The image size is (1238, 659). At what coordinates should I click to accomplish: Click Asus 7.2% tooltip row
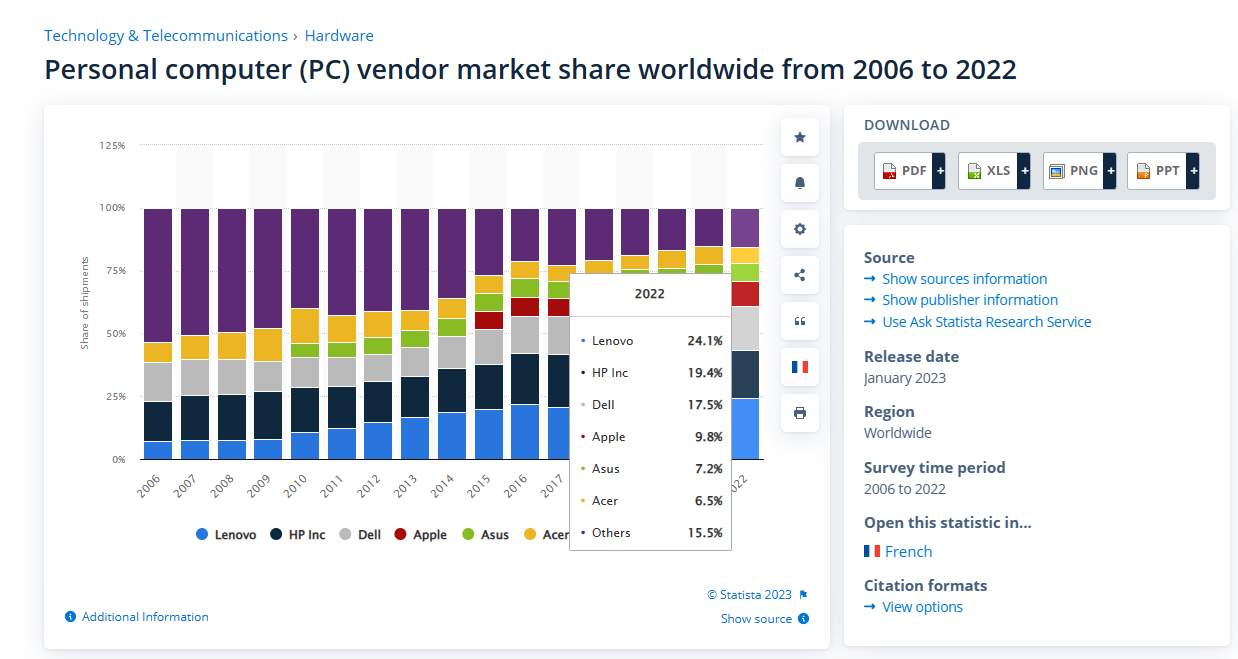(x=651, y=469)
